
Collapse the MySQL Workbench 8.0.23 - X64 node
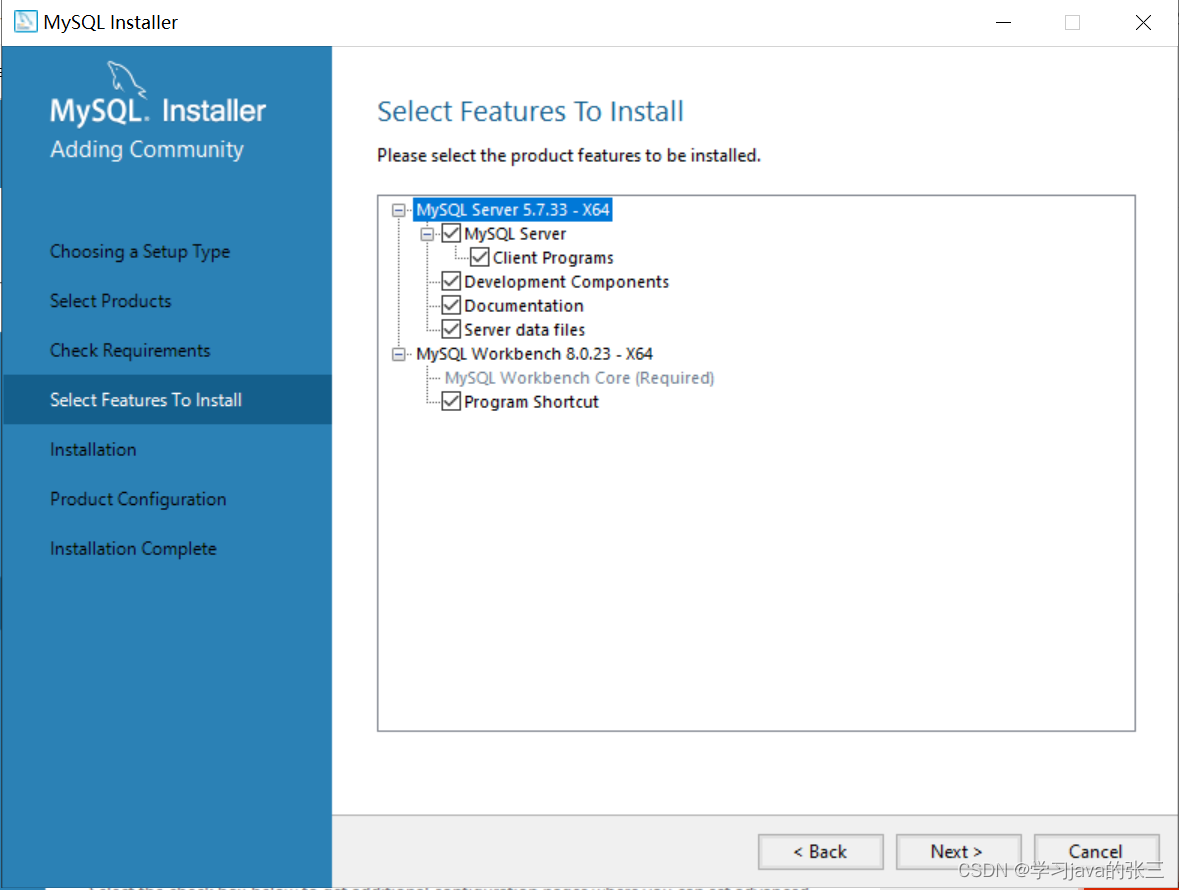[399, 354]
